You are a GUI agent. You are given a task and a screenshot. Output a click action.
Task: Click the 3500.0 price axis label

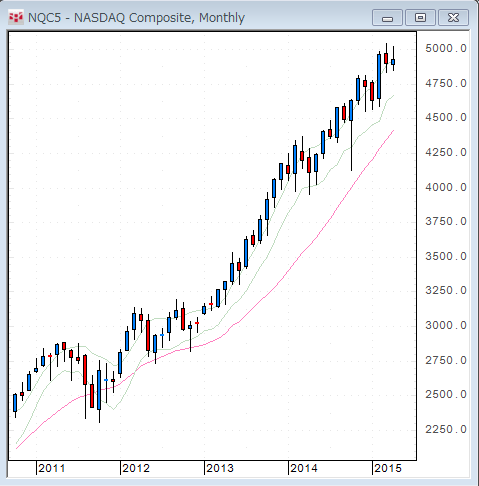tap(446, 257)
